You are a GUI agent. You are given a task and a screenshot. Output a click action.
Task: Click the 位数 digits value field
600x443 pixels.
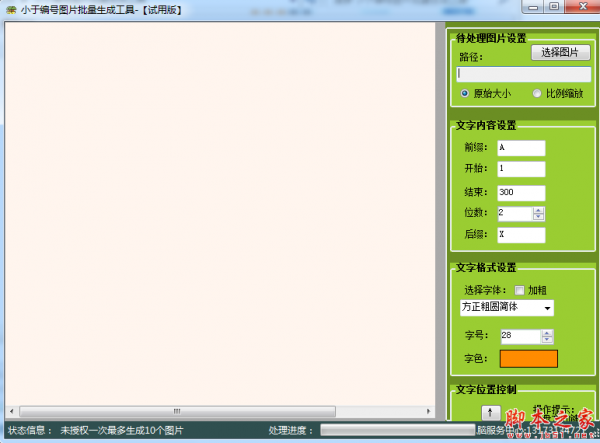[515, 213]
